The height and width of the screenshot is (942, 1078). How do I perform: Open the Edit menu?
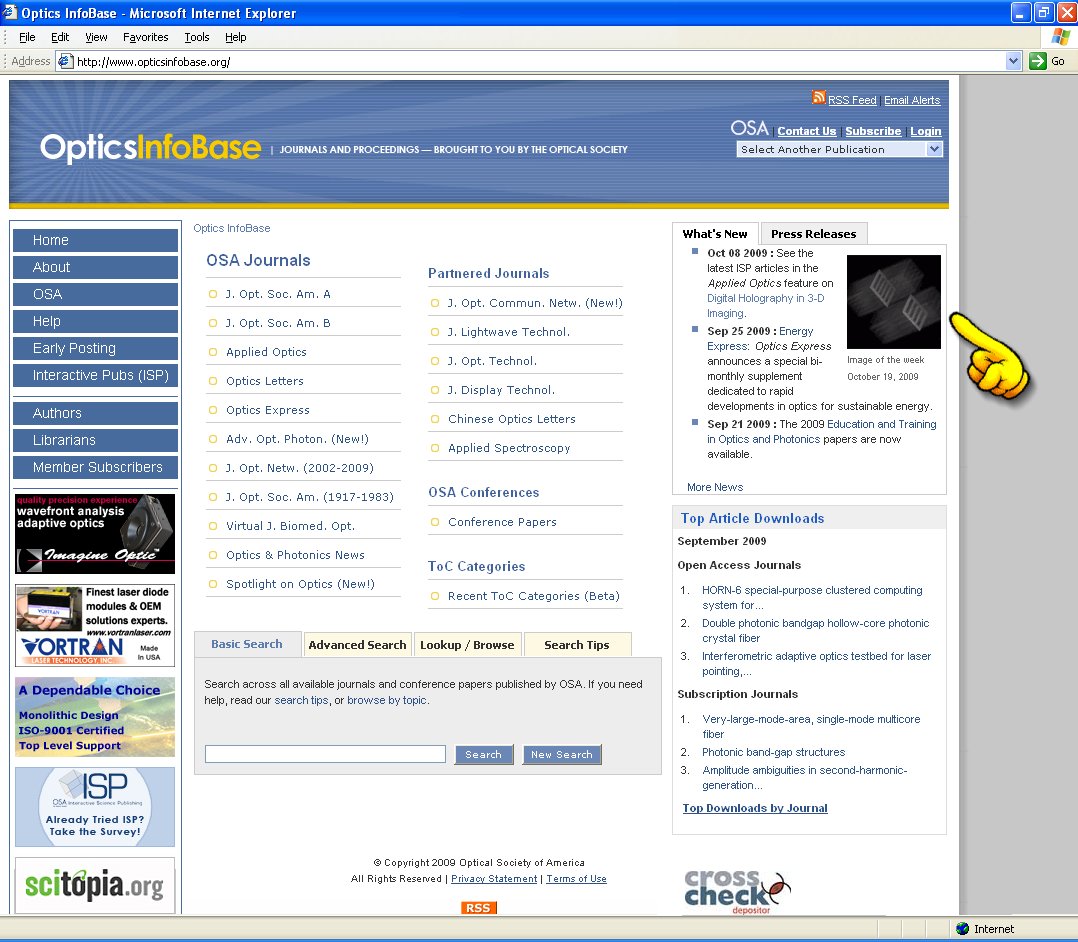coord(60,37)
